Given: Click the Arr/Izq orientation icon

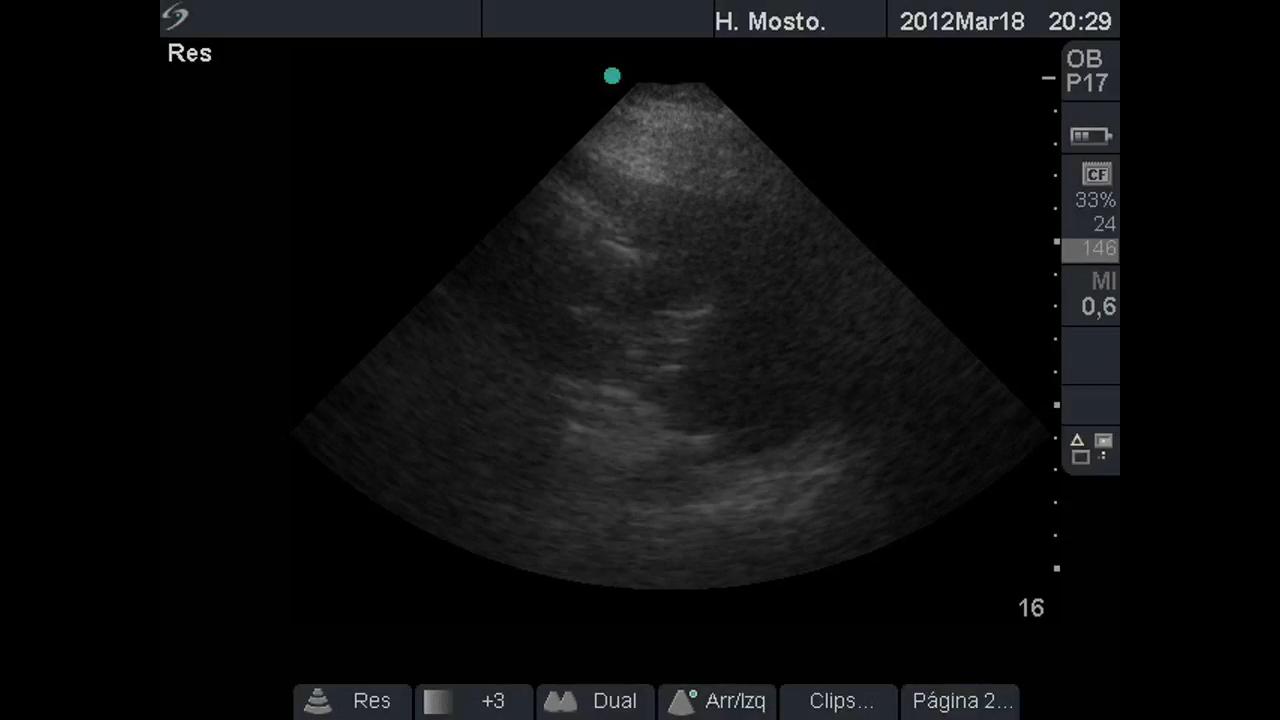Looking at the screenshot, I should [682, 701].
